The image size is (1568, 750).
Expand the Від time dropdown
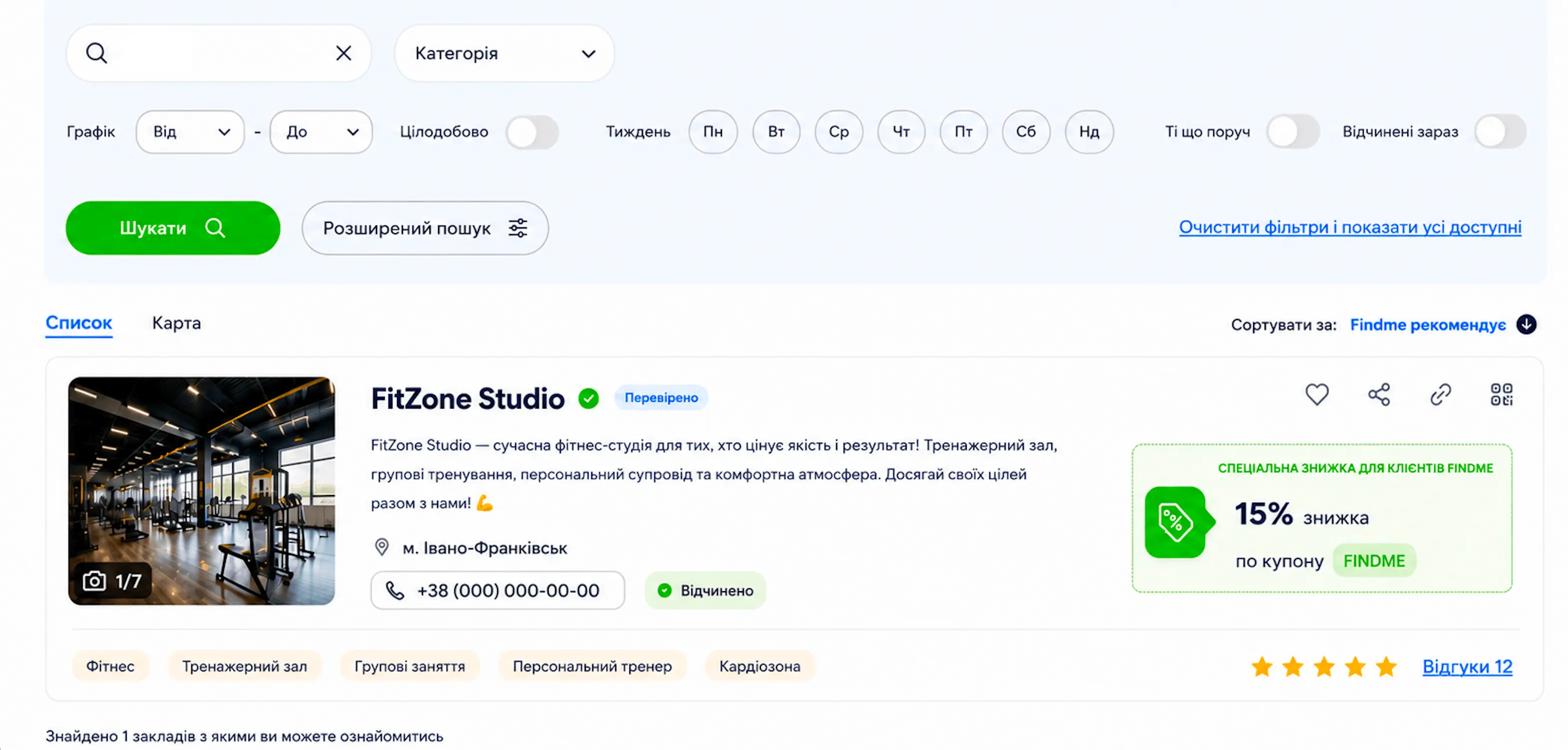coord(190,132)
